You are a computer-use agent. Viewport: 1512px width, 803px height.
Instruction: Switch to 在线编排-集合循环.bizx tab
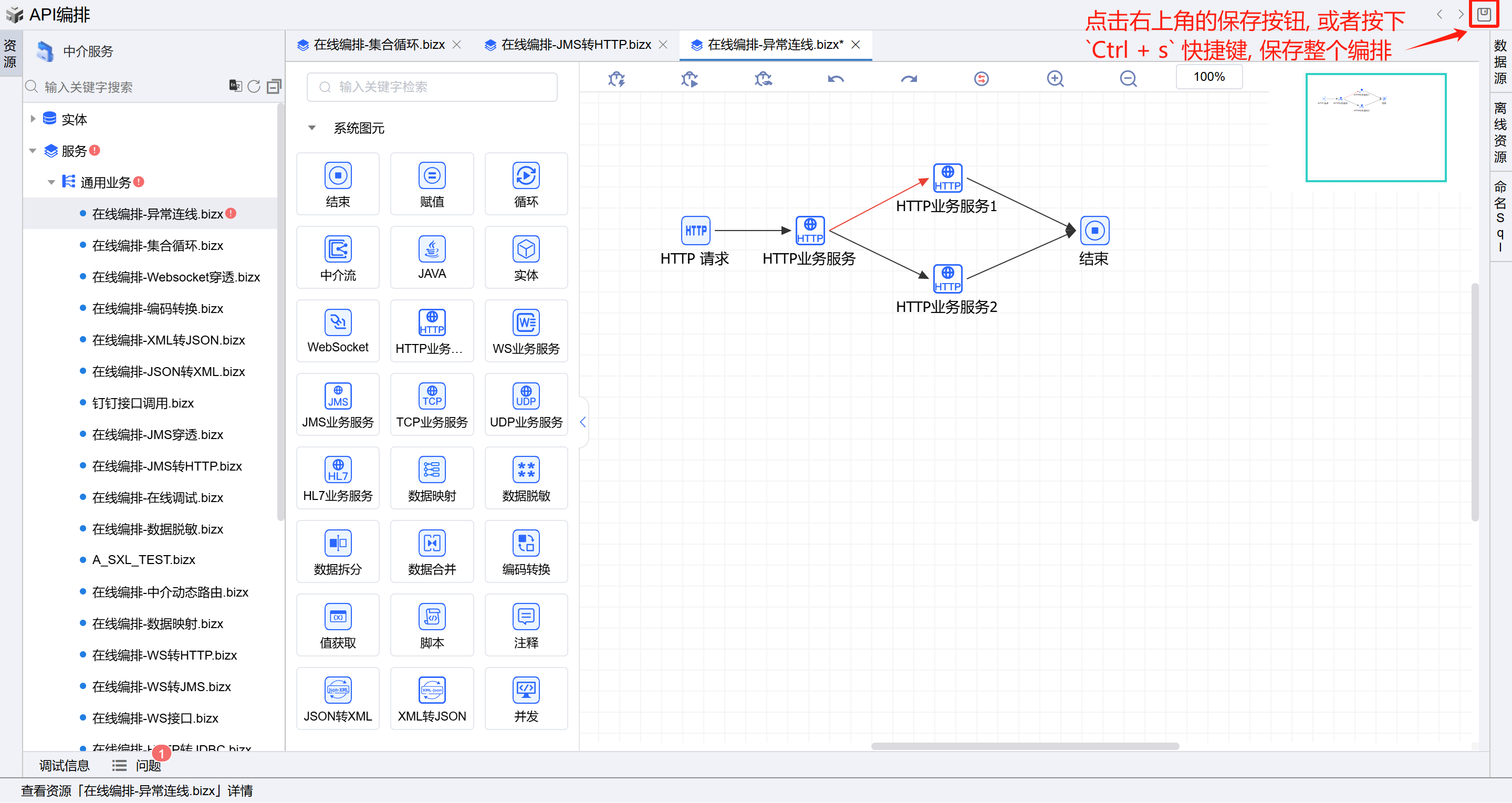tap(379, 45)
